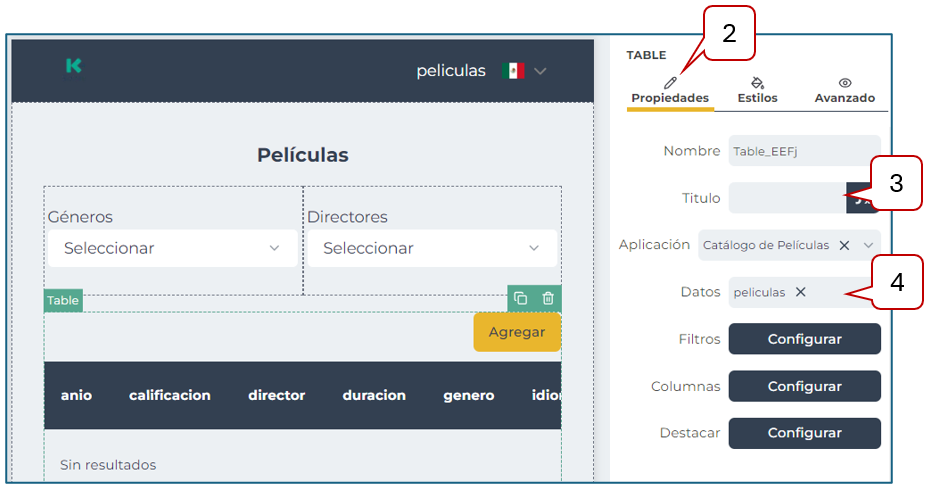Screen dimensions: 928x487
Task: Expand the Aplicación dropdown chevron
Action: click(x=868, y=245)
